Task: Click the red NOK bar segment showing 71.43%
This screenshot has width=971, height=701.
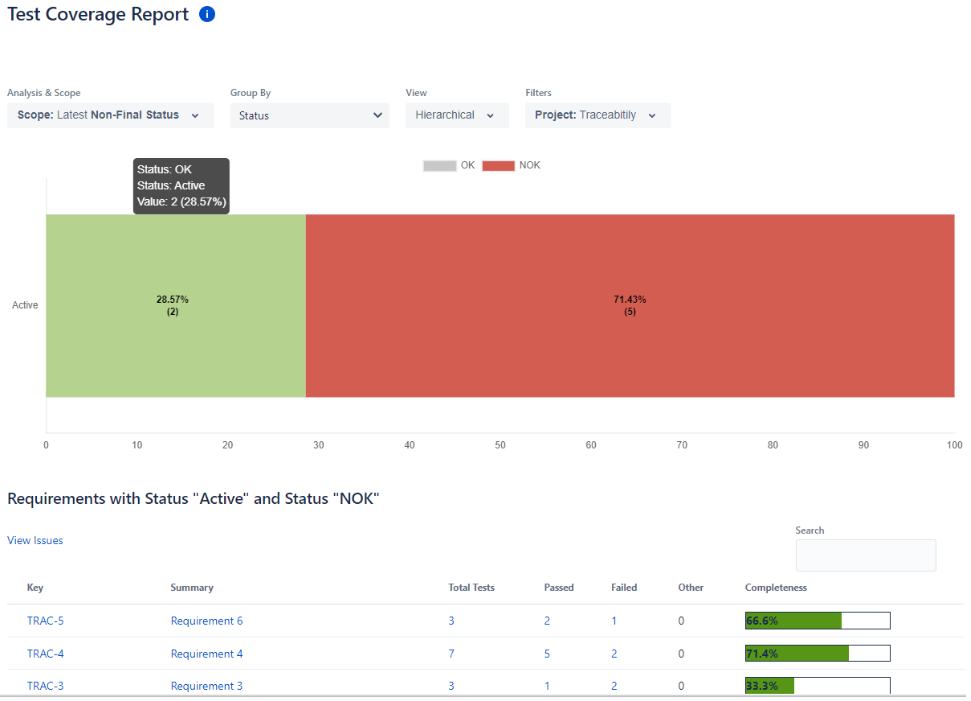Action: (630, 305)
